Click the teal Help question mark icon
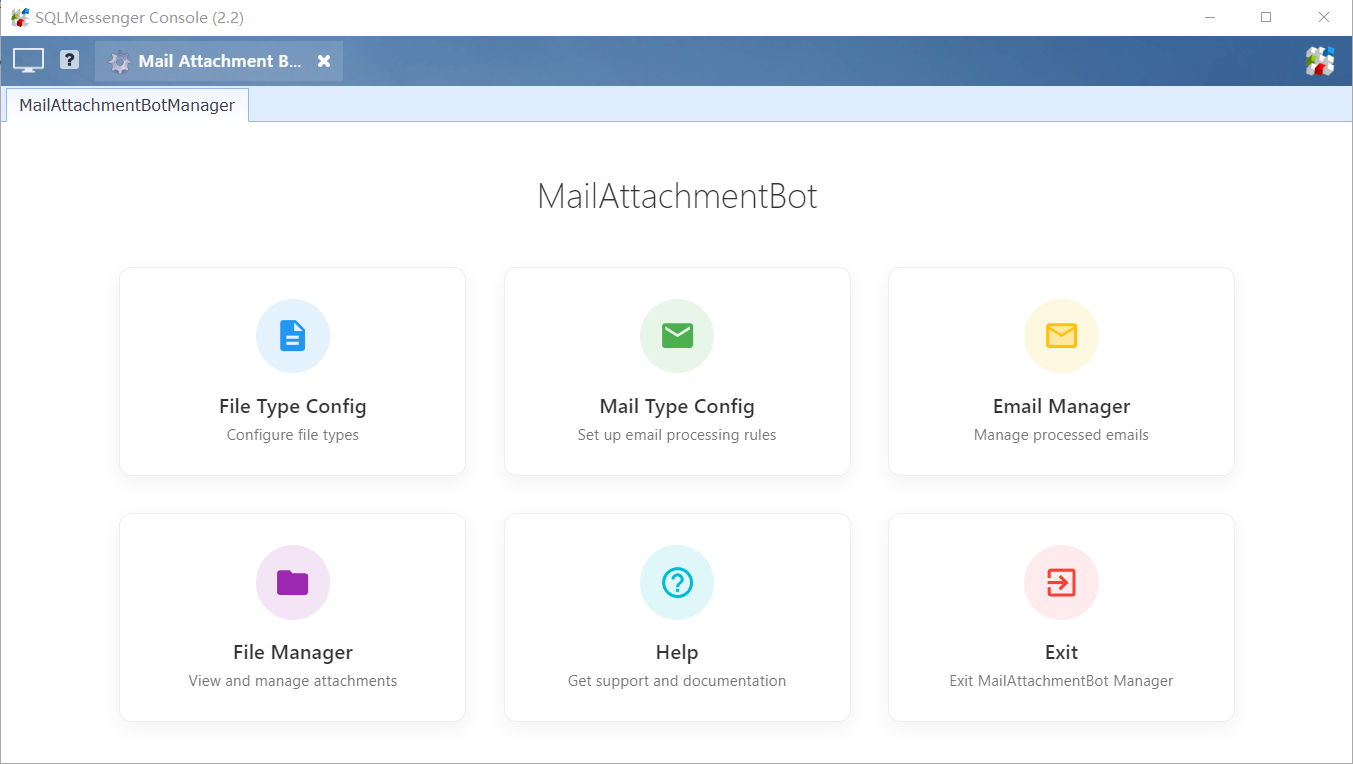1353x764 pixels. pos(677,582)
